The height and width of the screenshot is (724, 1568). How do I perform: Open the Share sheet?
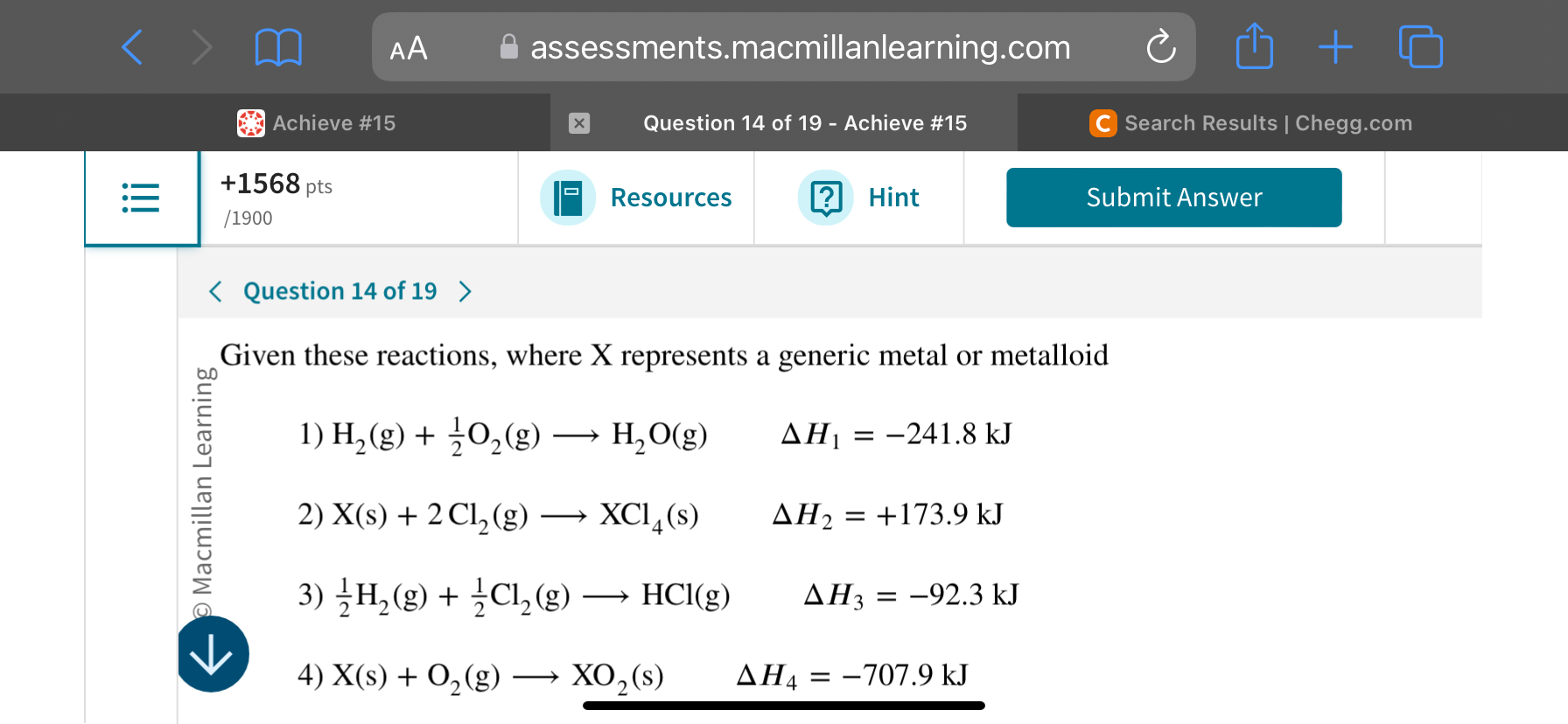pos(1254,47)
